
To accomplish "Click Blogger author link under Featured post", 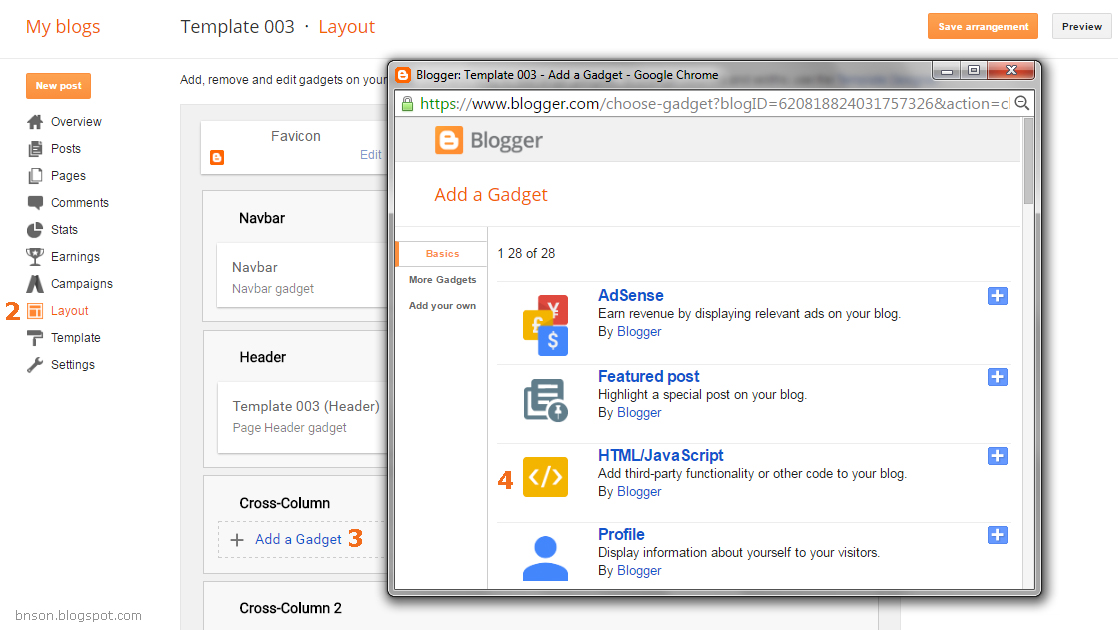I will [639, 413].
